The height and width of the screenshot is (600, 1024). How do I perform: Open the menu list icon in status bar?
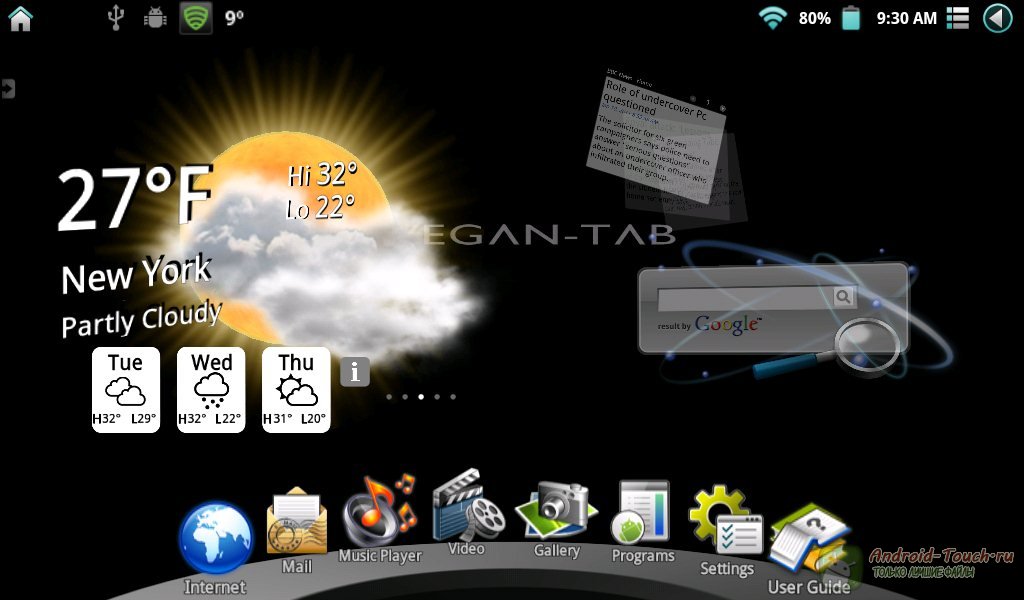pyautogui.click(x=958, y=18)
